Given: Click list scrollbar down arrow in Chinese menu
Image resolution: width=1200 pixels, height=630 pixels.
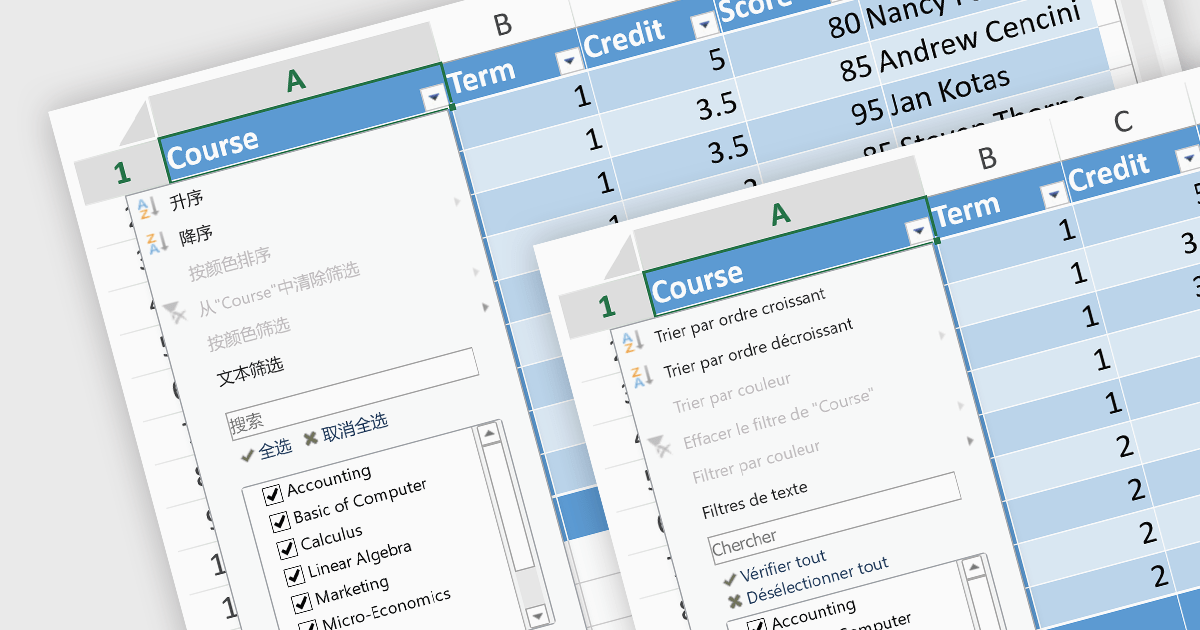Looking at the screenshot, I should [539, 615].
